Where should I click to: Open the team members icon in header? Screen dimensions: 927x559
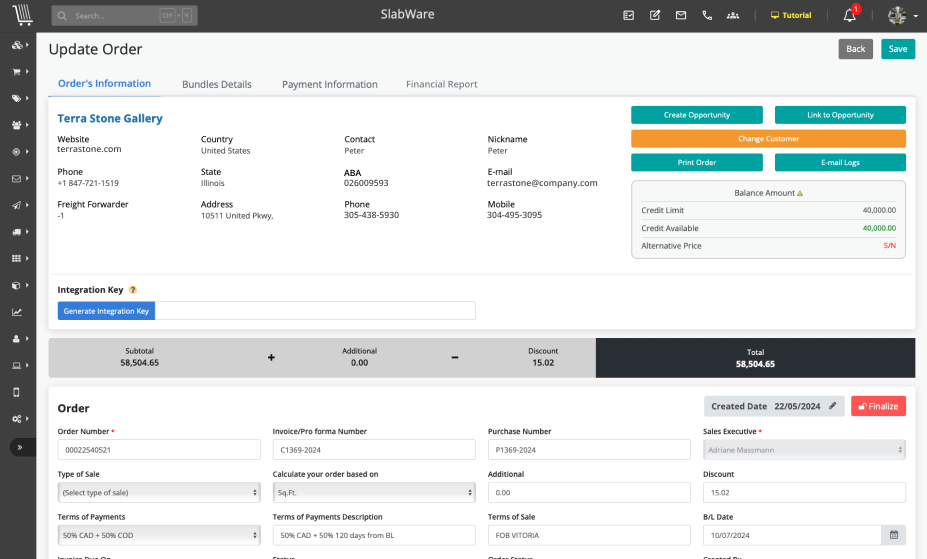coord(734,16)
